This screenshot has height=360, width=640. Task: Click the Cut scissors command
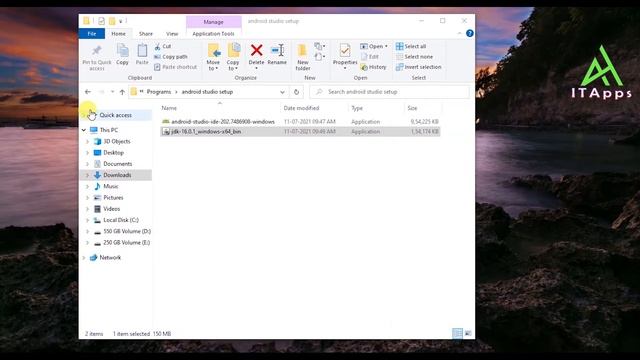pos(163,47)
